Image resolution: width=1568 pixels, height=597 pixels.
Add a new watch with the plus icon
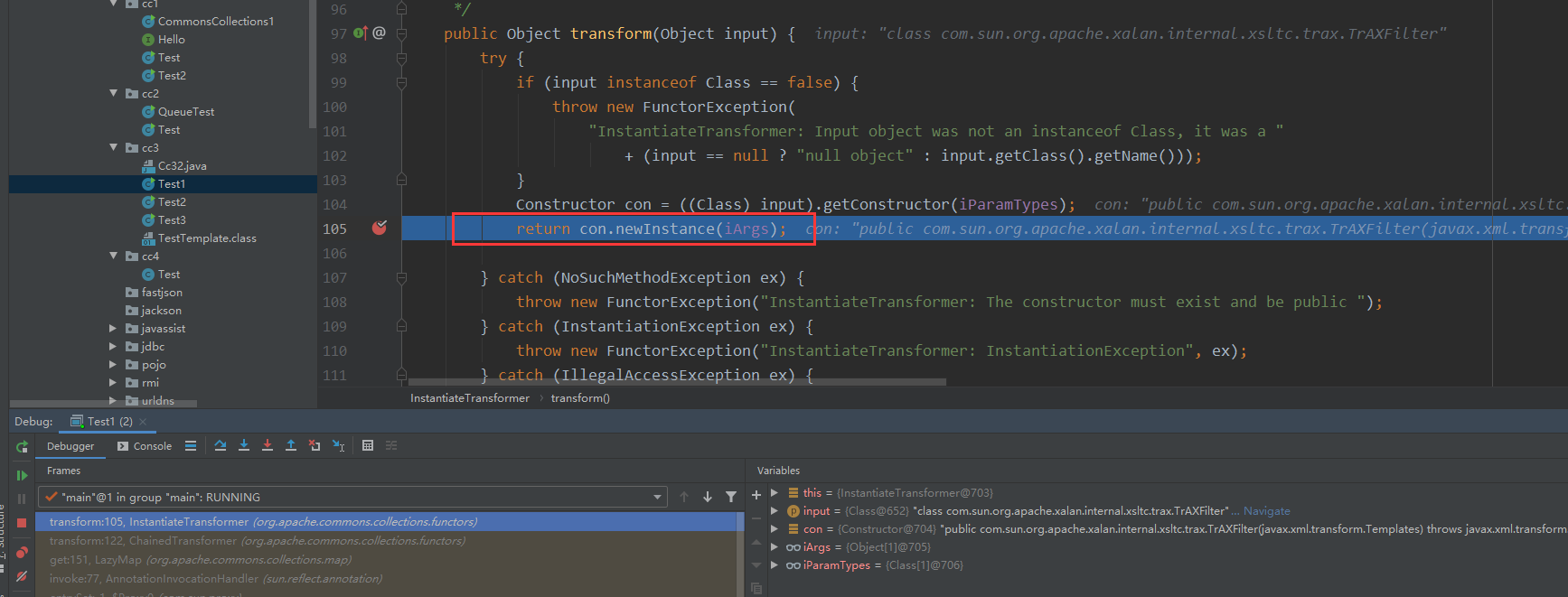(756, 495)
